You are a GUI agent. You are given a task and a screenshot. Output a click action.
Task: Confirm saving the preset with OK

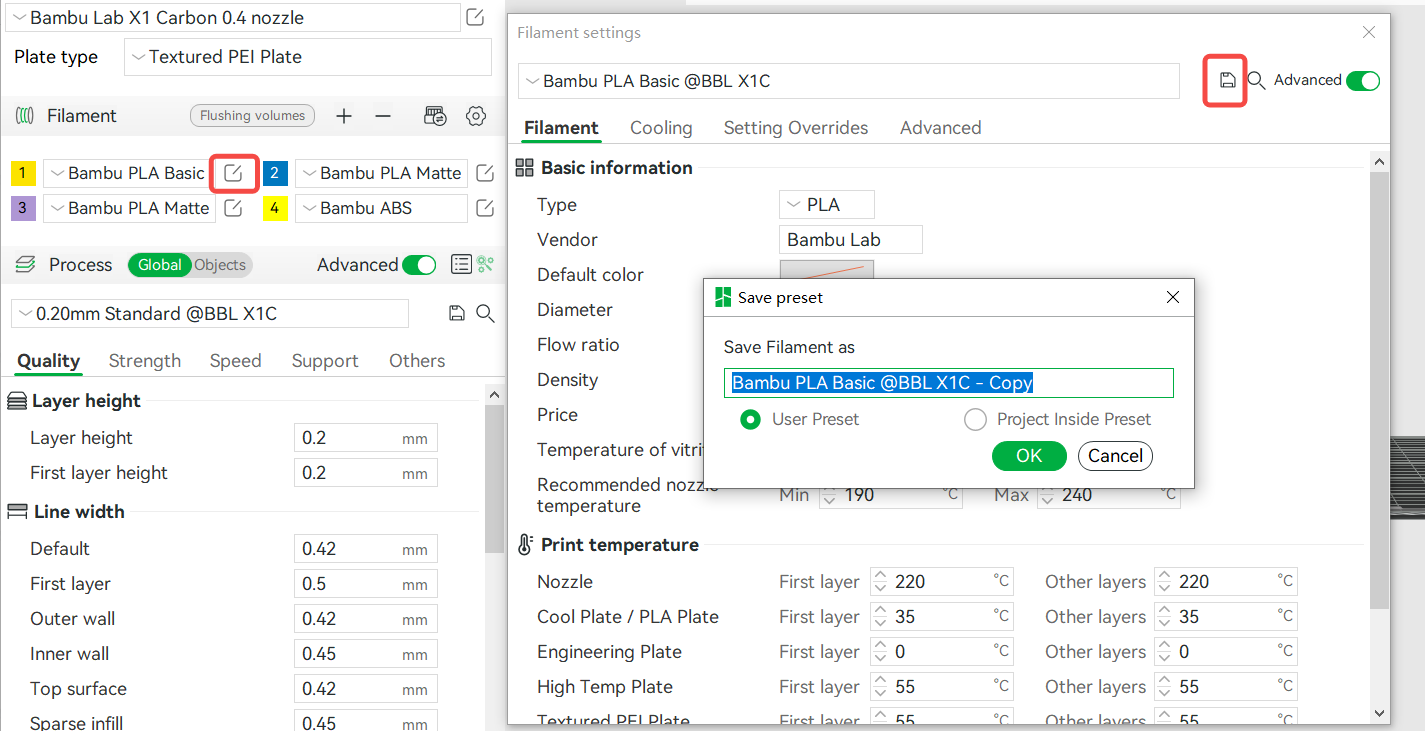pyautogui.click(x=1029, y=456)
